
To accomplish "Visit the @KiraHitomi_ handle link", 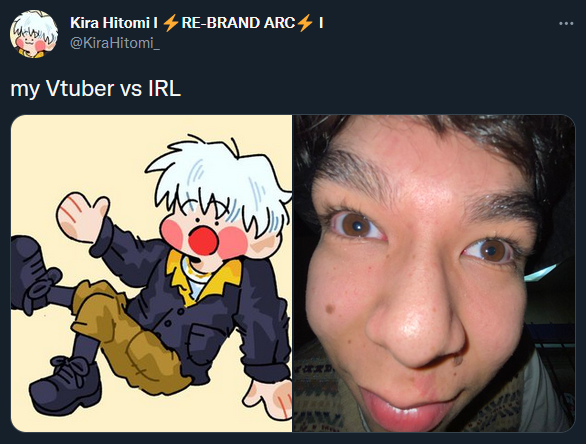I will pos(115,43).
